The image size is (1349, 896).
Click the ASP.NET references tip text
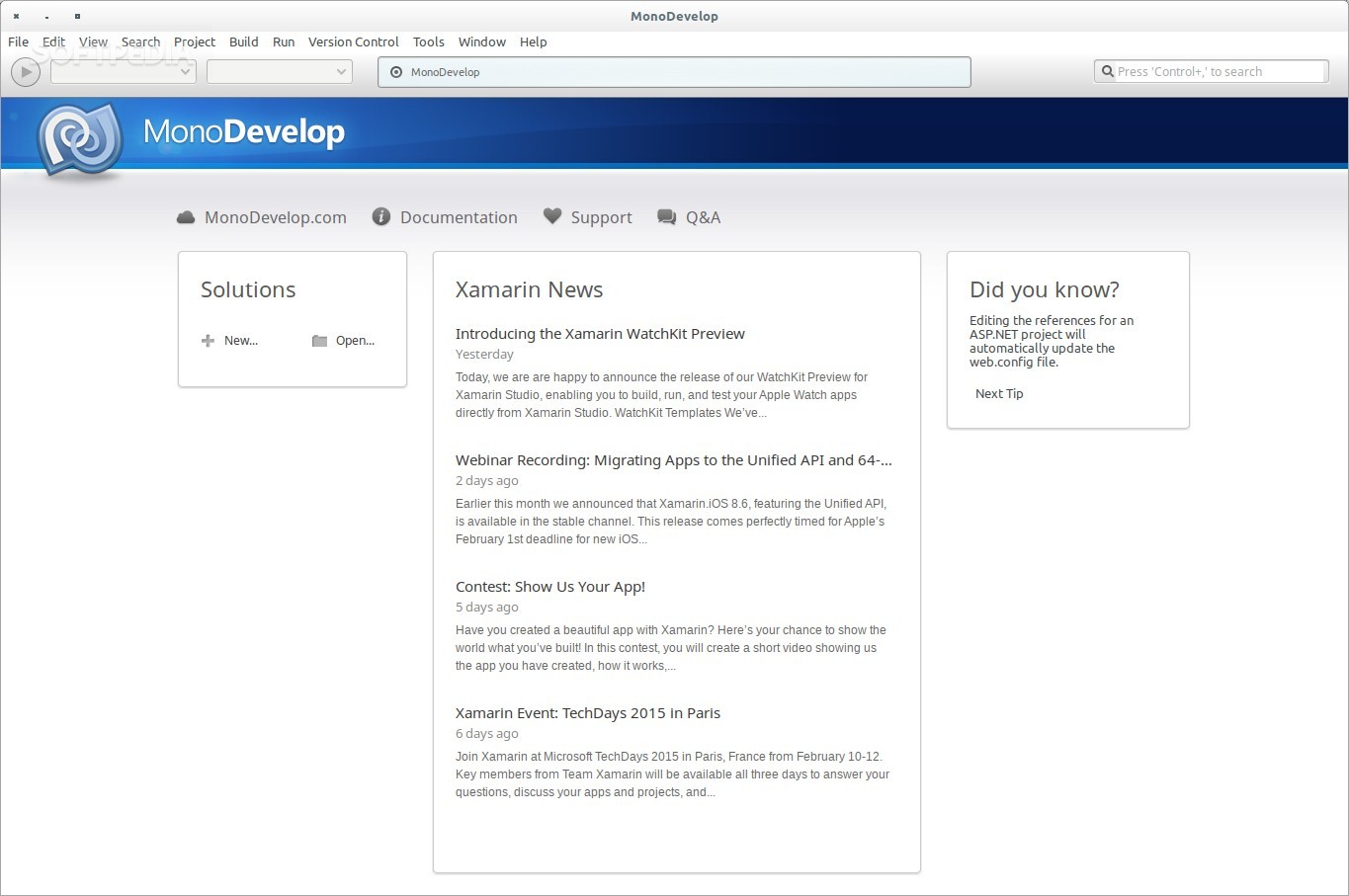(x=1052, y=341)
